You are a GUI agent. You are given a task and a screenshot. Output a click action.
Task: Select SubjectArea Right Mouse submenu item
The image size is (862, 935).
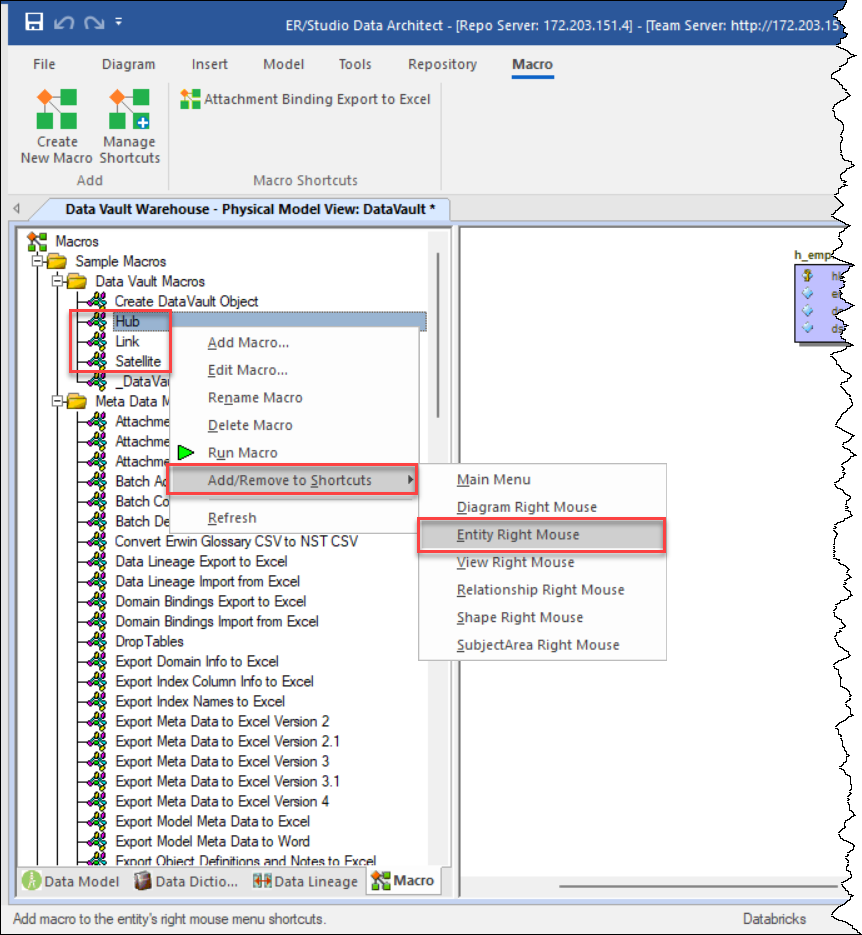click(538, 645)
